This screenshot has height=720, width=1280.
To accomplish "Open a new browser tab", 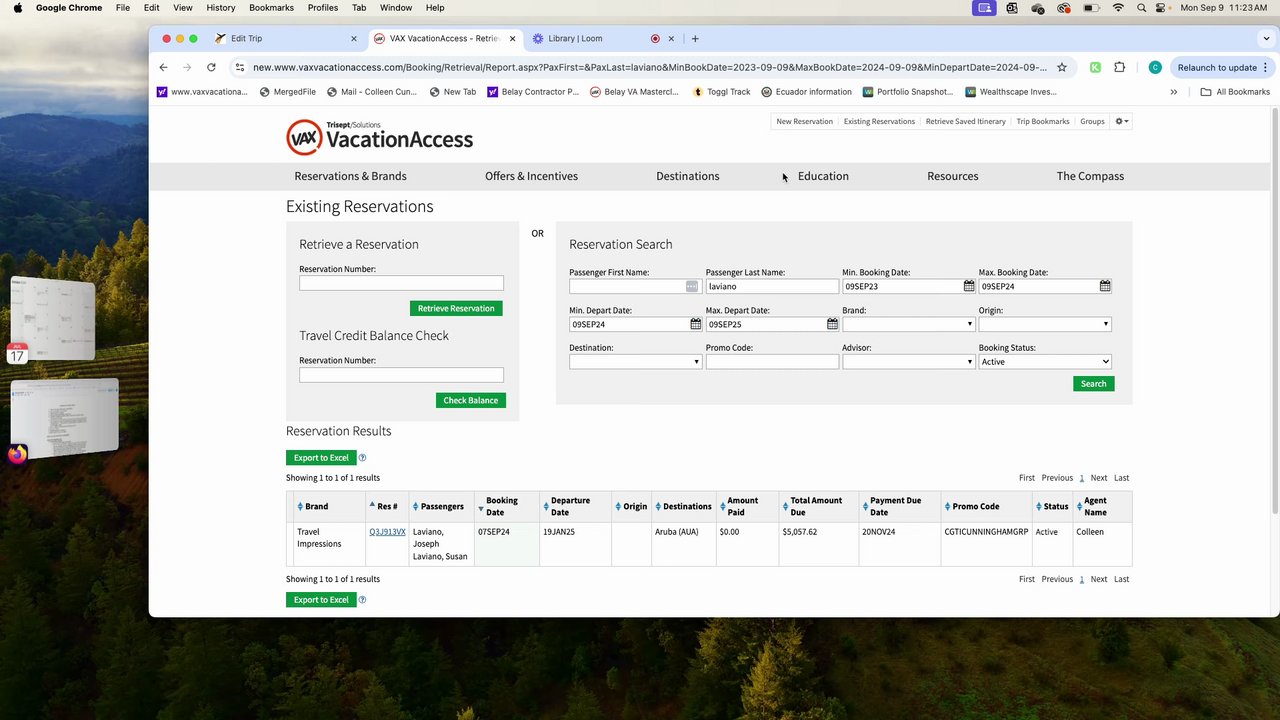I will (x=695, y=38).
